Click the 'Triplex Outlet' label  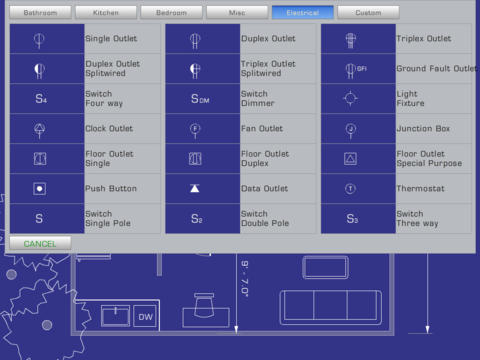424,38
